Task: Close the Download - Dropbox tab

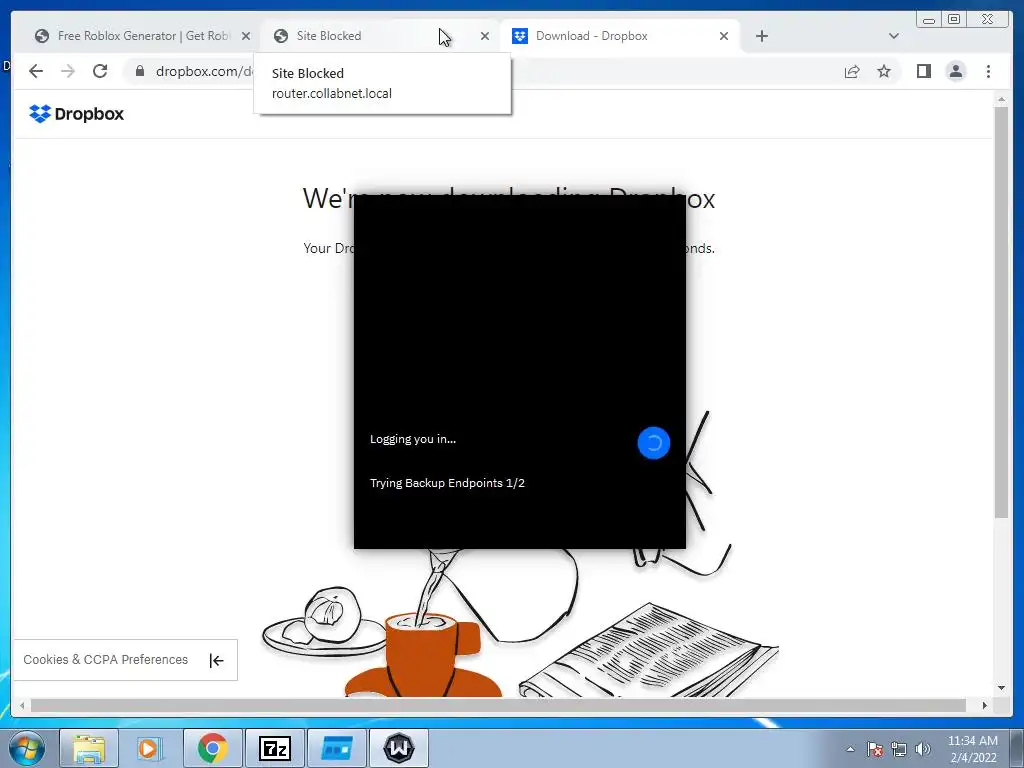Action: [724, 36]
